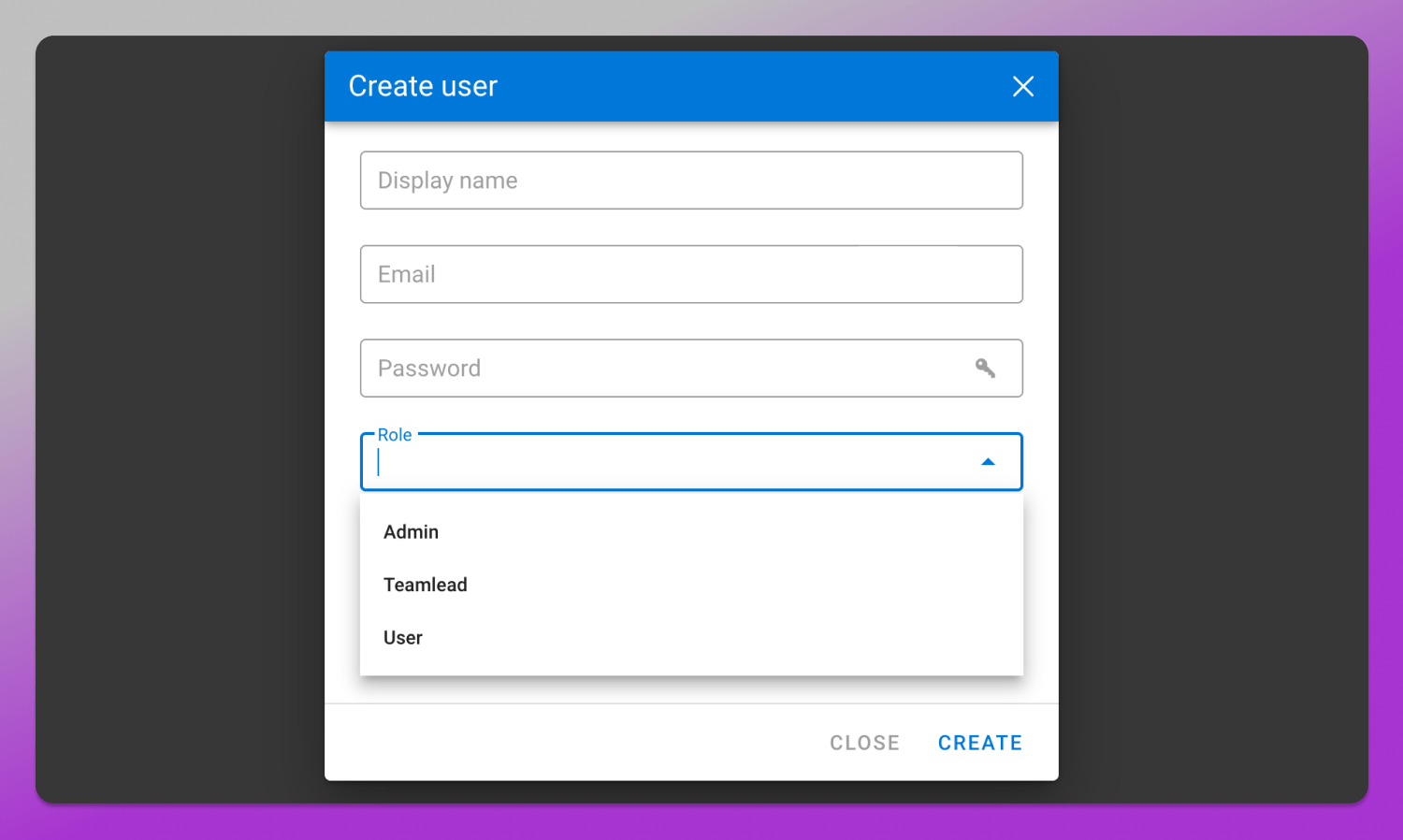Viewport: 1403px width, 840px height.
Task: Close the Create user dialog with the X icon
Action: [1023, 87]
